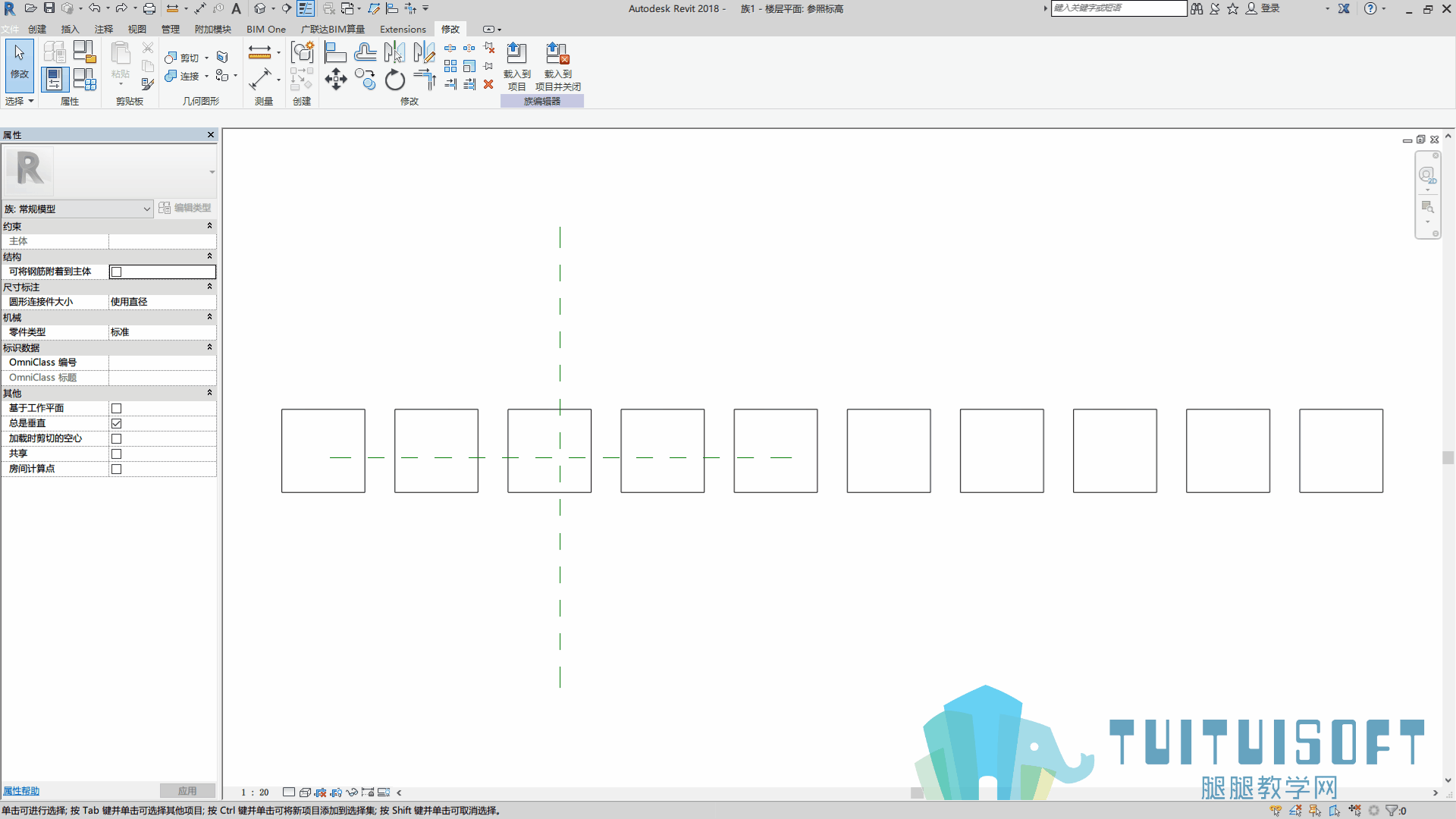Collapse the 尺寸标注 section
This screenshot has height=819, width=1456.
(210, 287)
